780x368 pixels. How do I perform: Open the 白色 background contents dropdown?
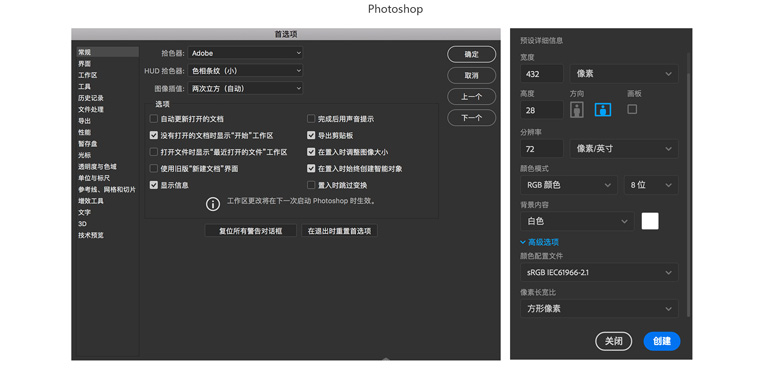pyautogui.click(x=577, y=221)
